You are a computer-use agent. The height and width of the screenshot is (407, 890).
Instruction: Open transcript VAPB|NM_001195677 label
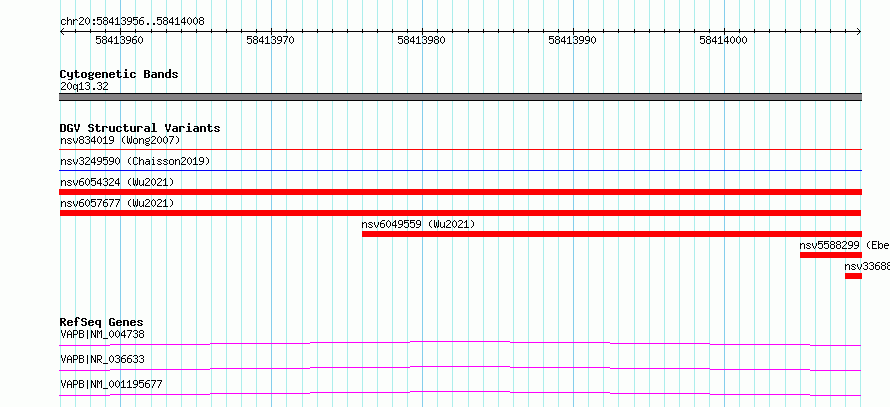pyautogui.click(x=111, y=384)
